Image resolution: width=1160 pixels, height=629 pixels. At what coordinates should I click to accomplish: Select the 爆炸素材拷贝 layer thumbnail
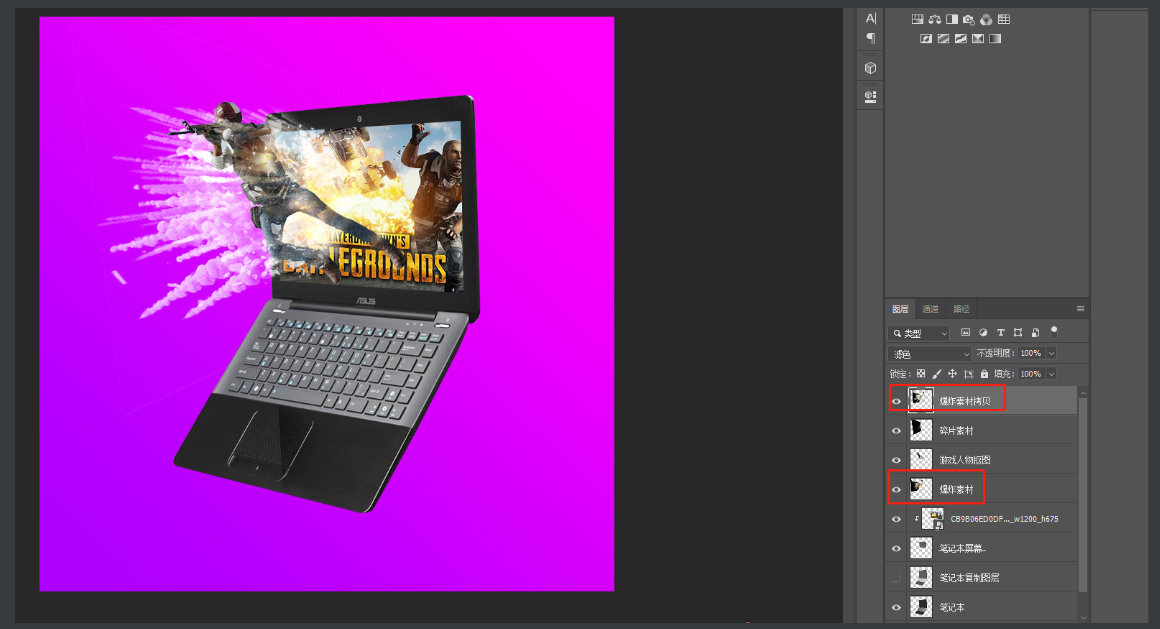click(921, 400)
